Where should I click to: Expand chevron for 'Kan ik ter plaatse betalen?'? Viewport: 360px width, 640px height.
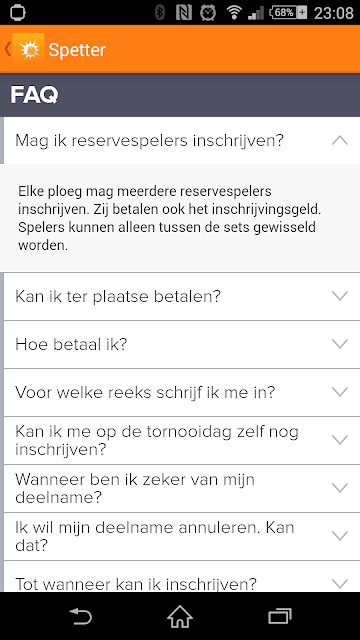point(340,296)
